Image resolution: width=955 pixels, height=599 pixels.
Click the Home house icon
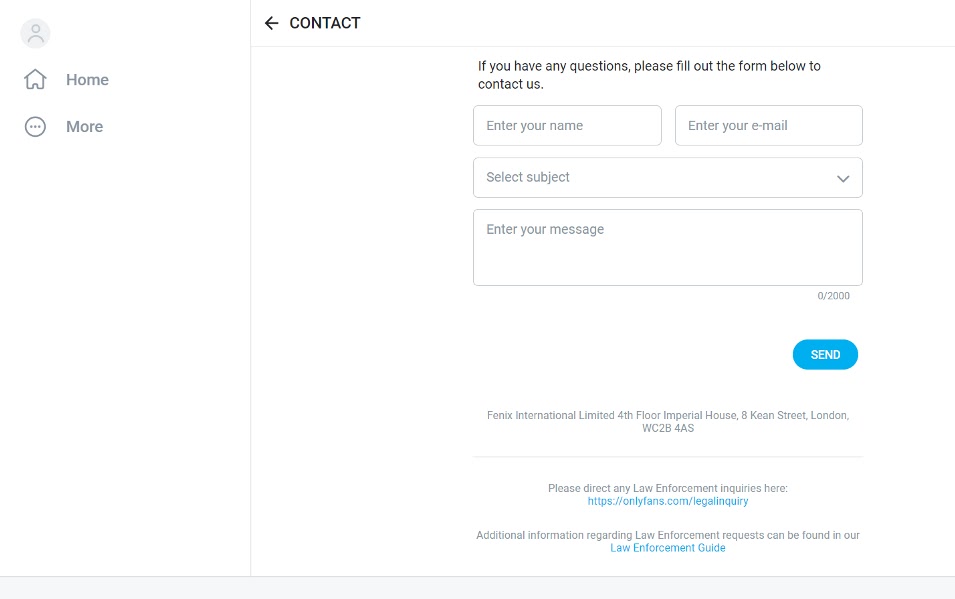point(35,79)
